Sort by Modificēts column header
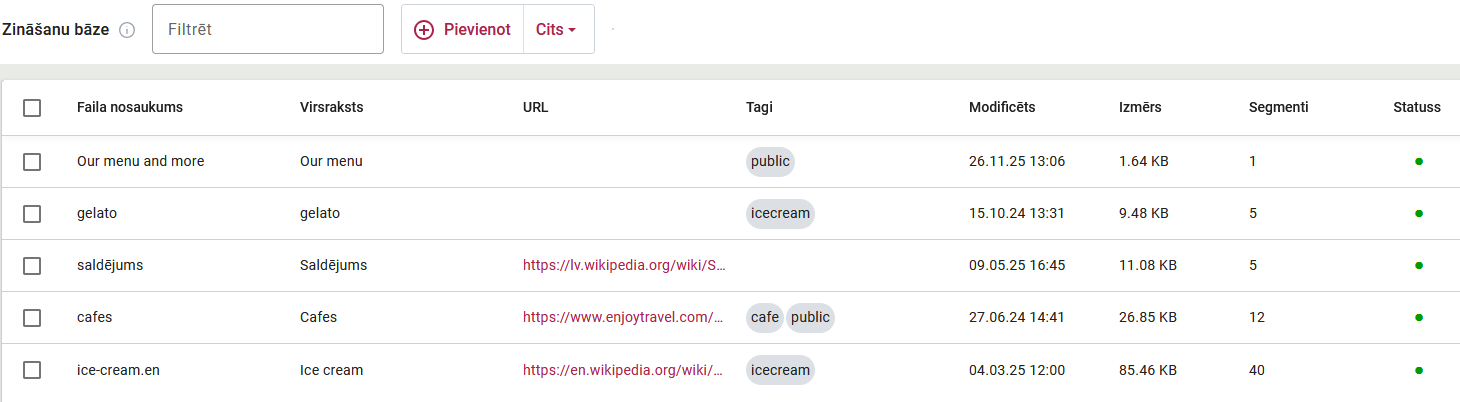Viewport: 1460px width, 402px height. pyautogui.click(x=1002, y=108)
